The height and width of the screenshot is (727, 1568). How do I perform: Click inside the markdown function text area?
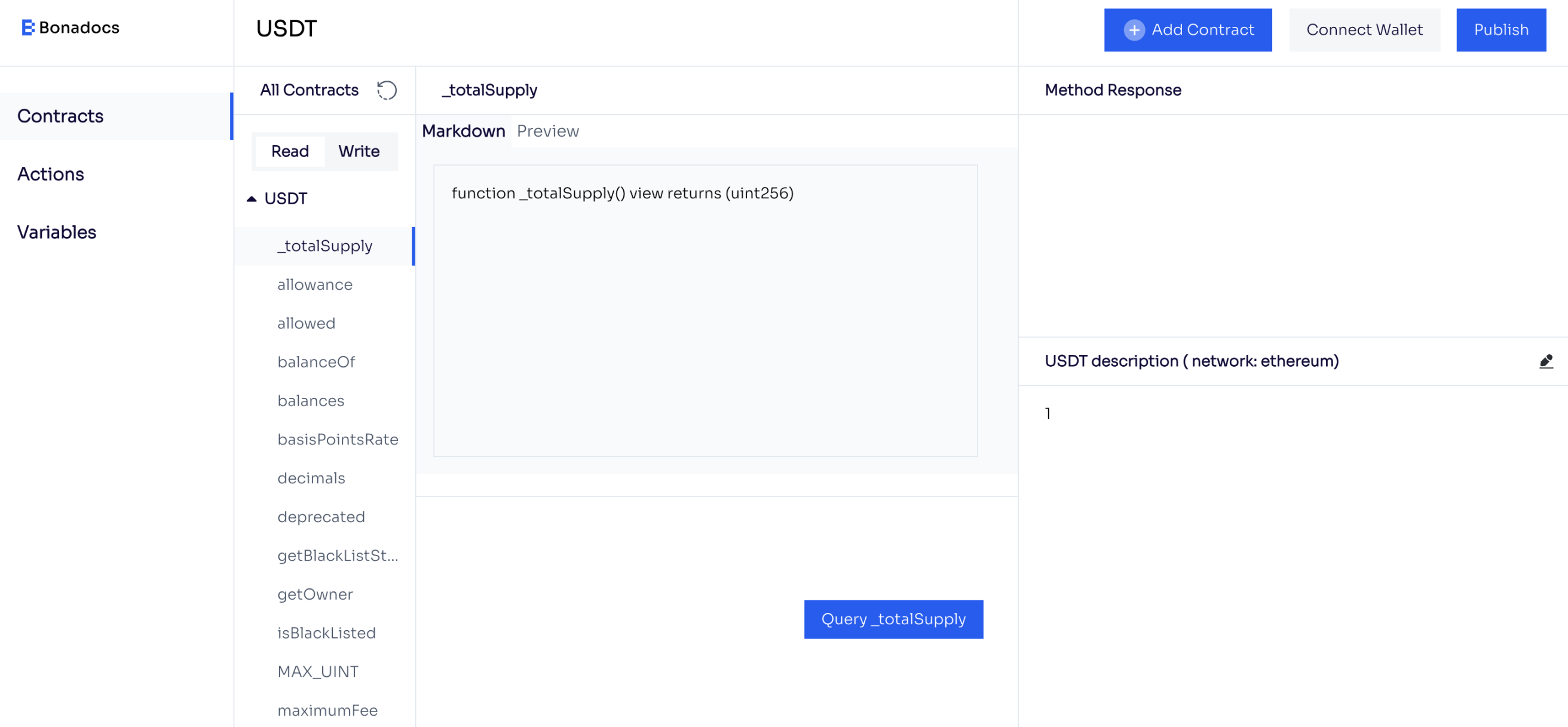click(x=706, y=310)
